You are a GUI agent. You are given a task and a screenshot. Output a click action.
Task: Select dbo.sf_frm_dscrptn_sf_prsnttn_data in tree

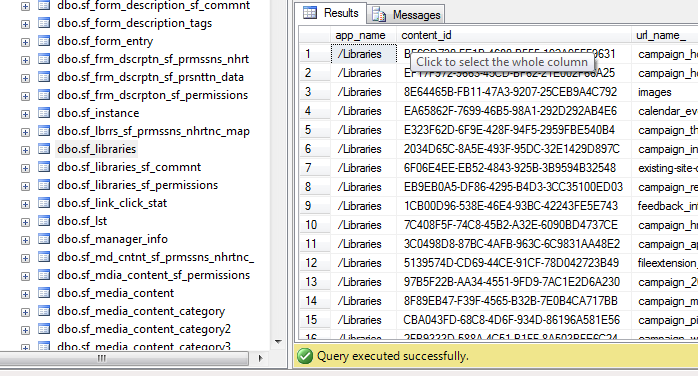pos(150,77)
